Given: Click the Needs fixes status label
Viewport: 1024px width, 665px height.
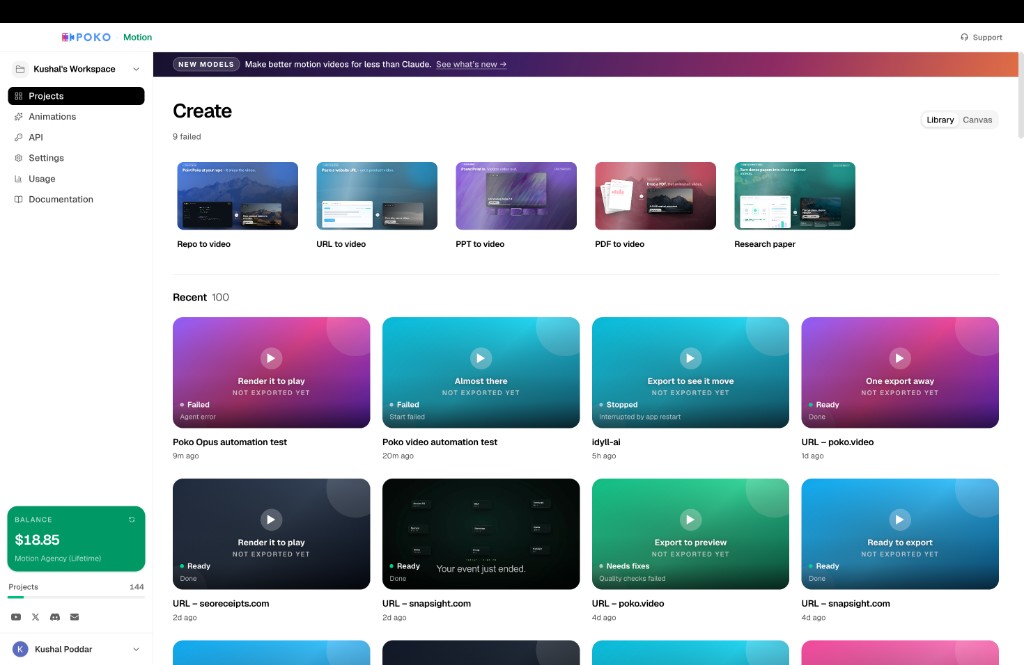Looking at the screenshot, I should (624, 566).
